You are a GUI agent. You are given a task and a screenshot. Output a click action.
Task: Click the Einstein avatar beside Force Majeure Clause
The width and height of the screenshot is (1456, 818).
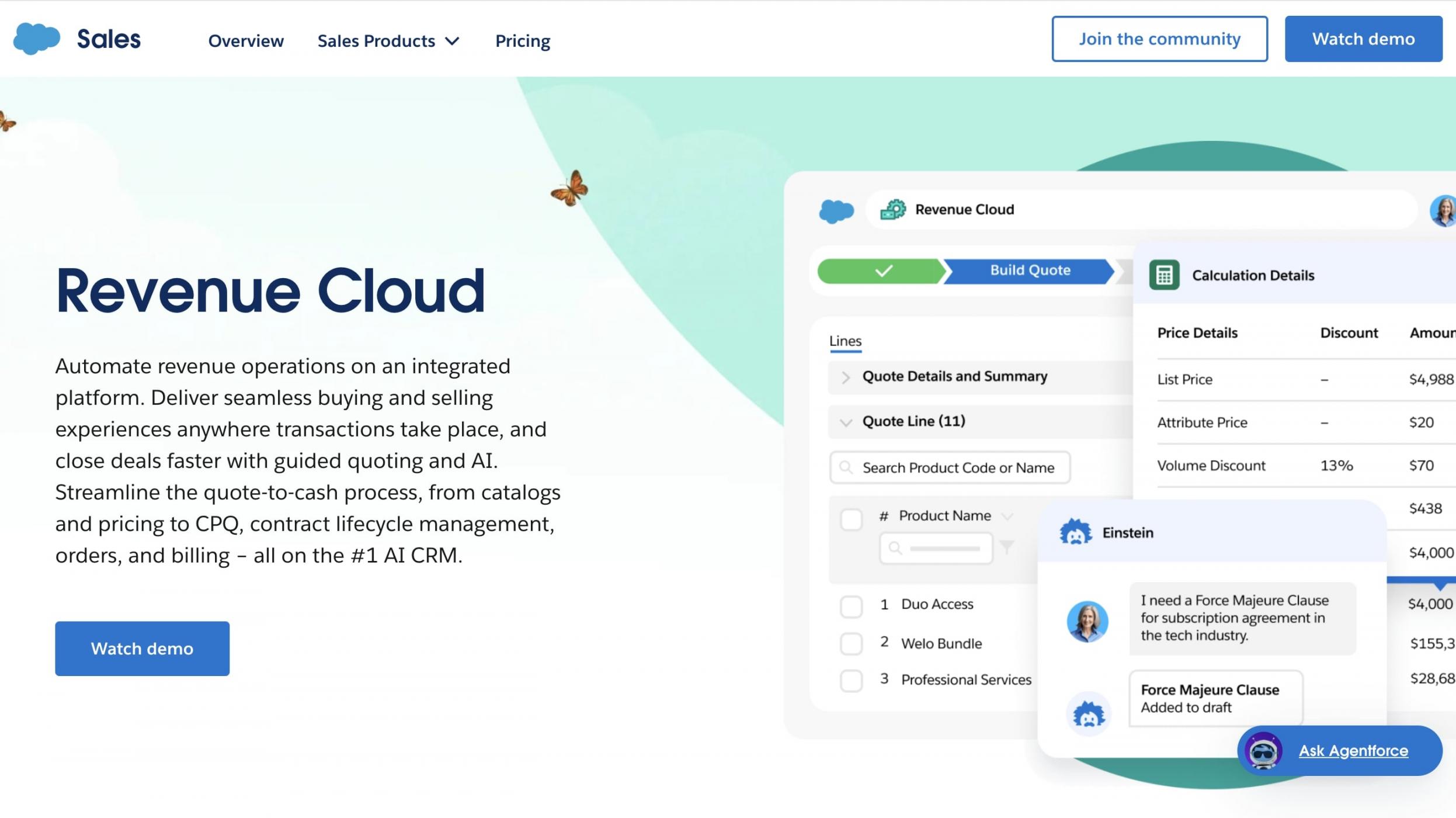coord(1088,713)
